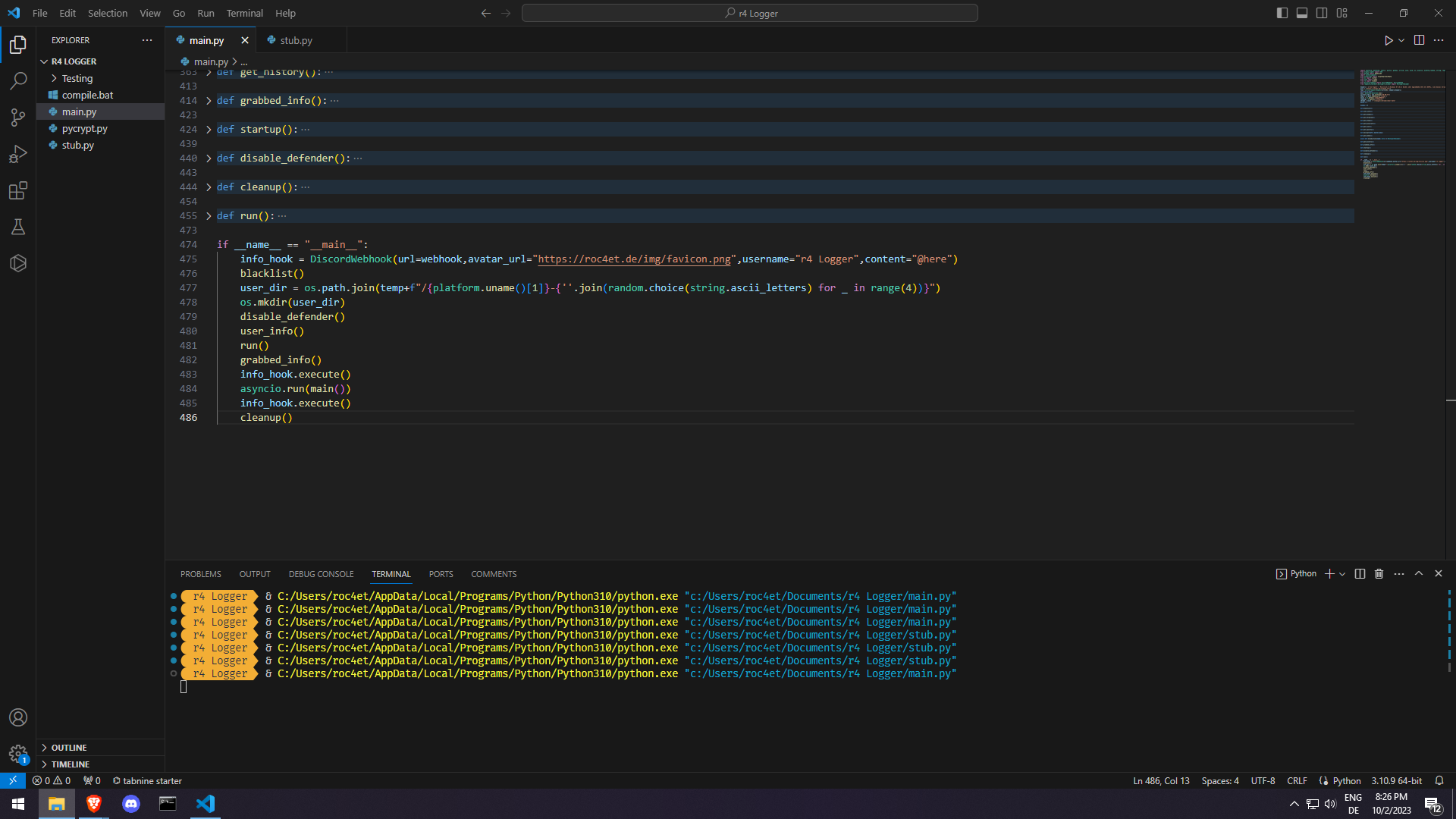
Task: Unfold the run function definition
Action: pos(209,215)
